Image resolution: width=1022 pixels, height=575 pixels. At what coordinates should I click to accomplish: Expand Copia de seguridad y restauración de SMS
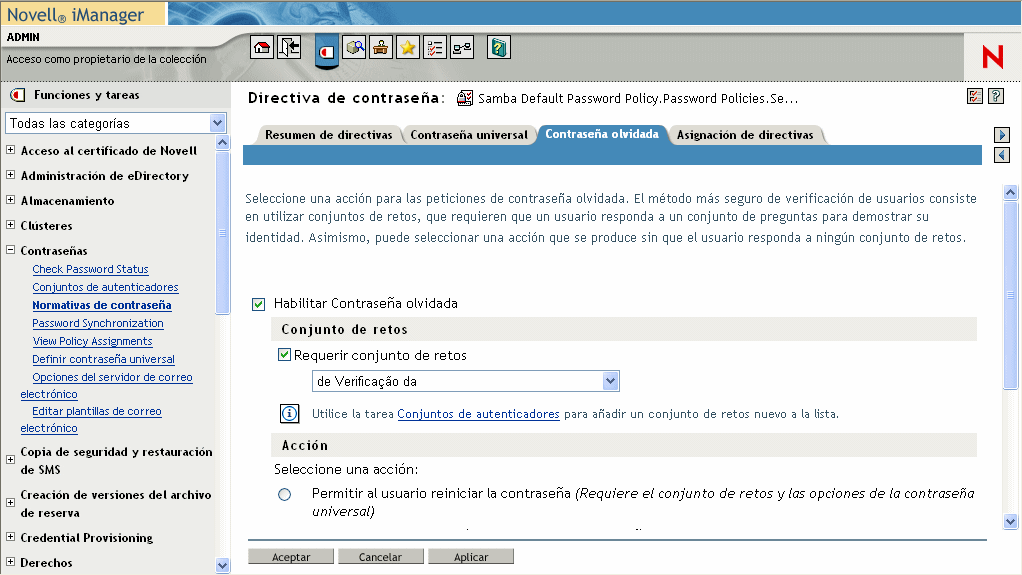coord(10,459)
